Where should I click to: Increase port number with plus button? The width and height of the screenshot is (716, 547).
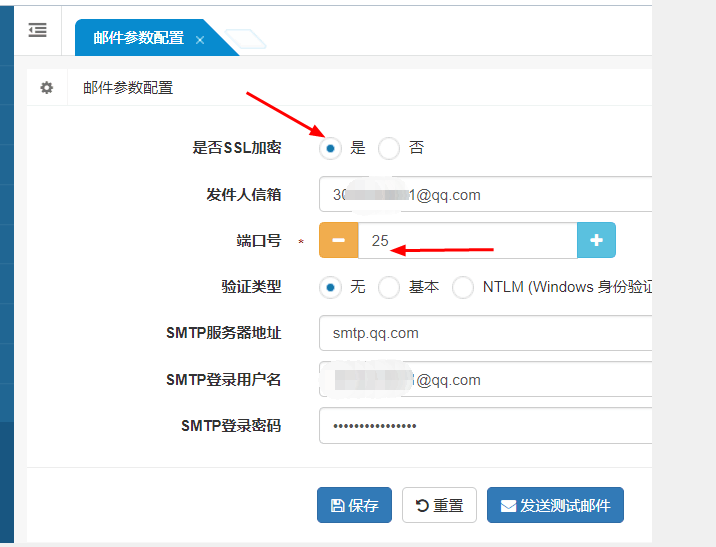pos(596,240)
